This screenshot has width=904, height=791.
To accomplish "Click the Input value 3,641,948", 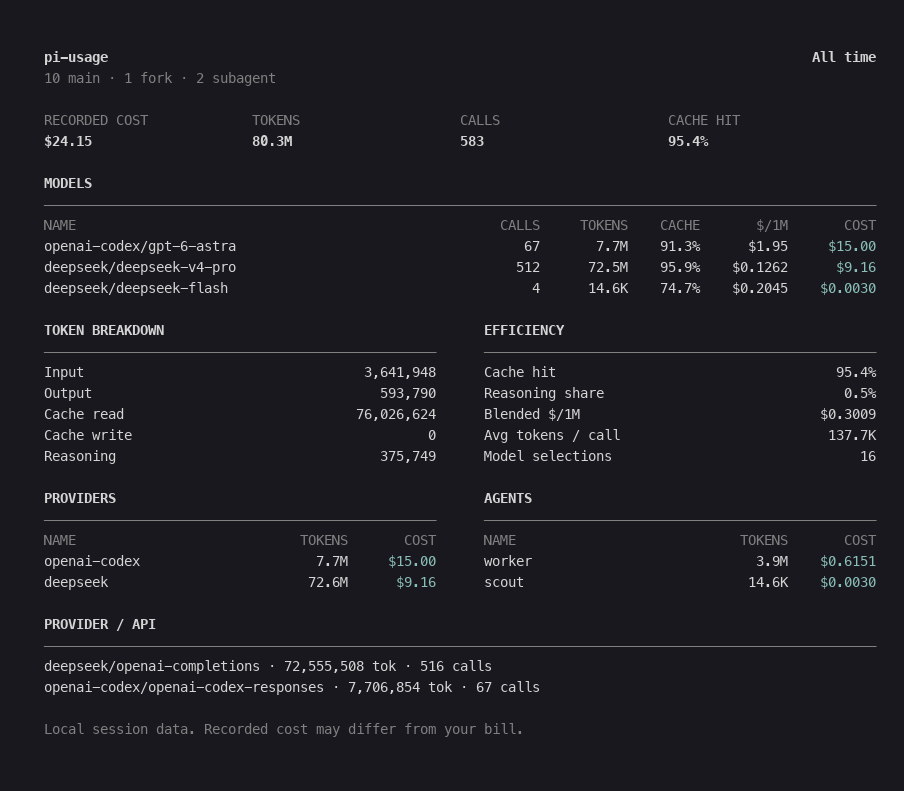I will click(x=400, y=372).
